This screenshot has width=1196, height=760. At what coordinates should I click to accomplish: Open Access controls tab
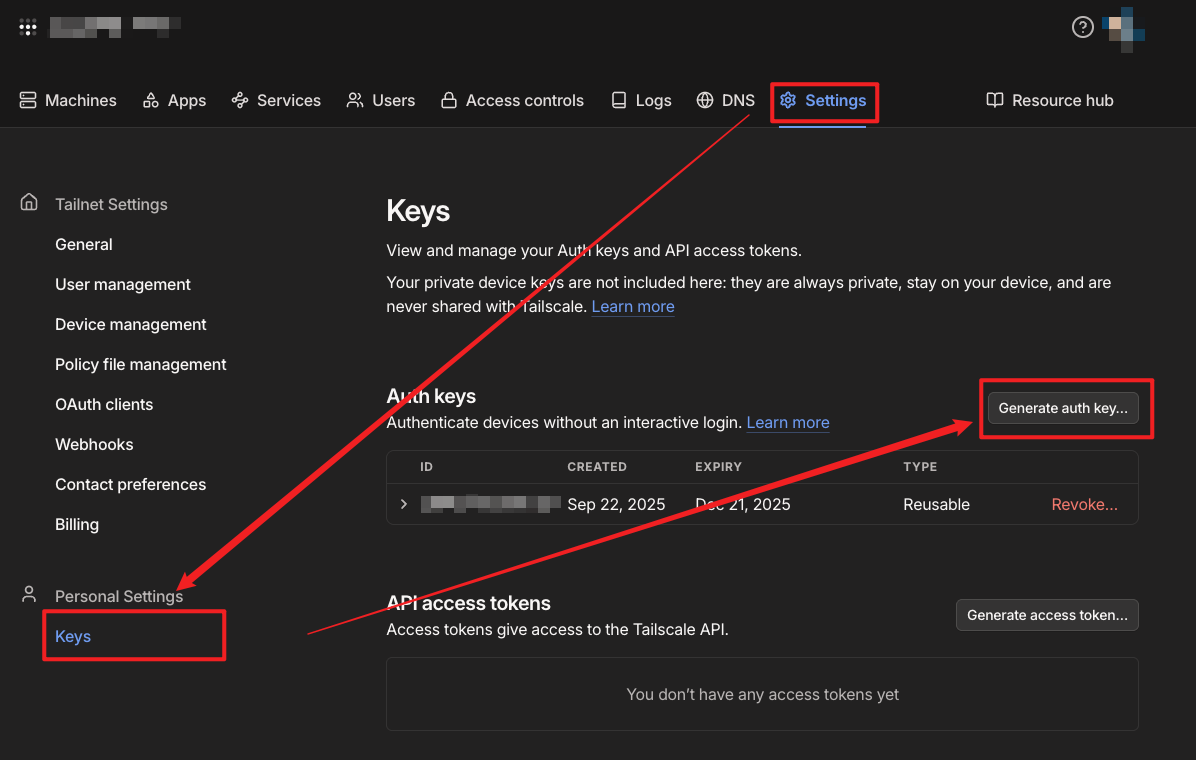513,100
